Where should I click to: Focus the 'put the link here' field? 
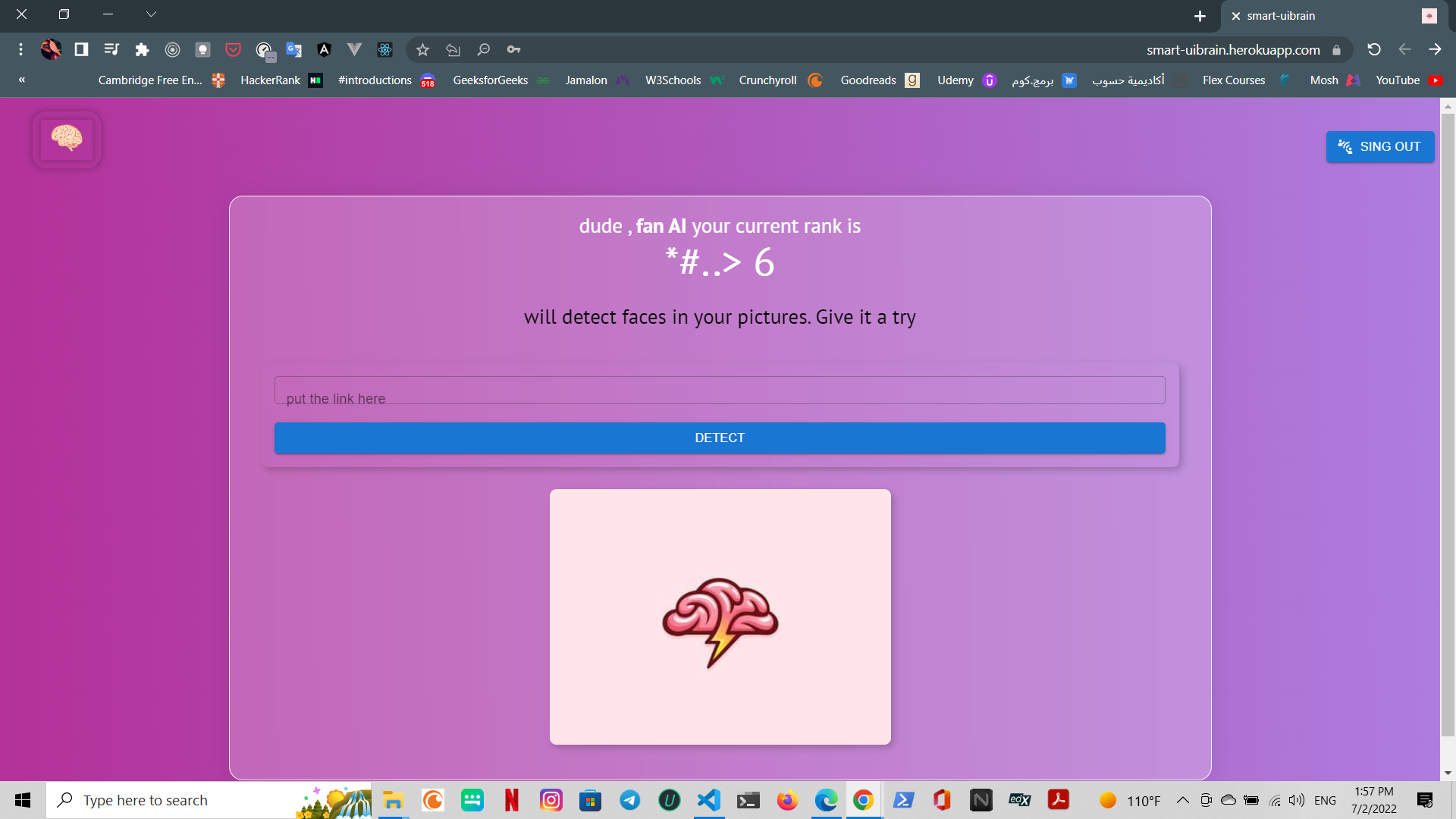pyautogui.click(x=720, y=390)
